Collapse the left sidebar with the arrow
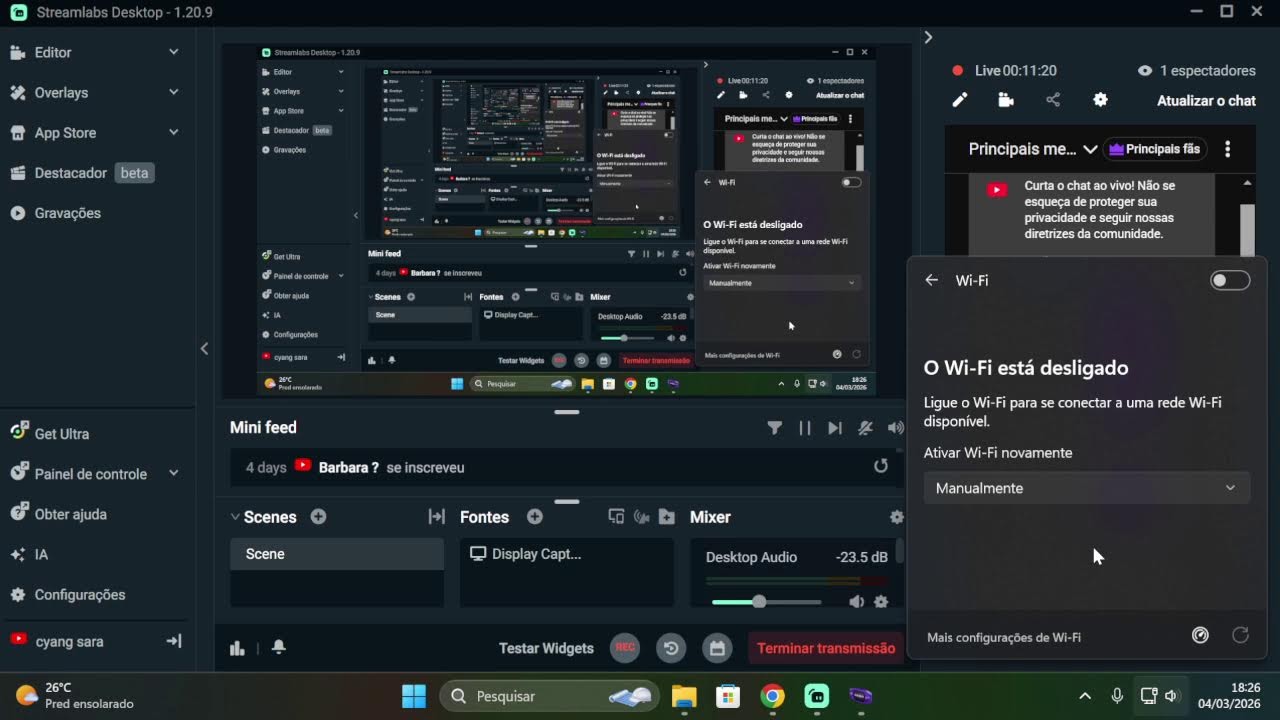 pyautogui.click(x=204, y=348)
